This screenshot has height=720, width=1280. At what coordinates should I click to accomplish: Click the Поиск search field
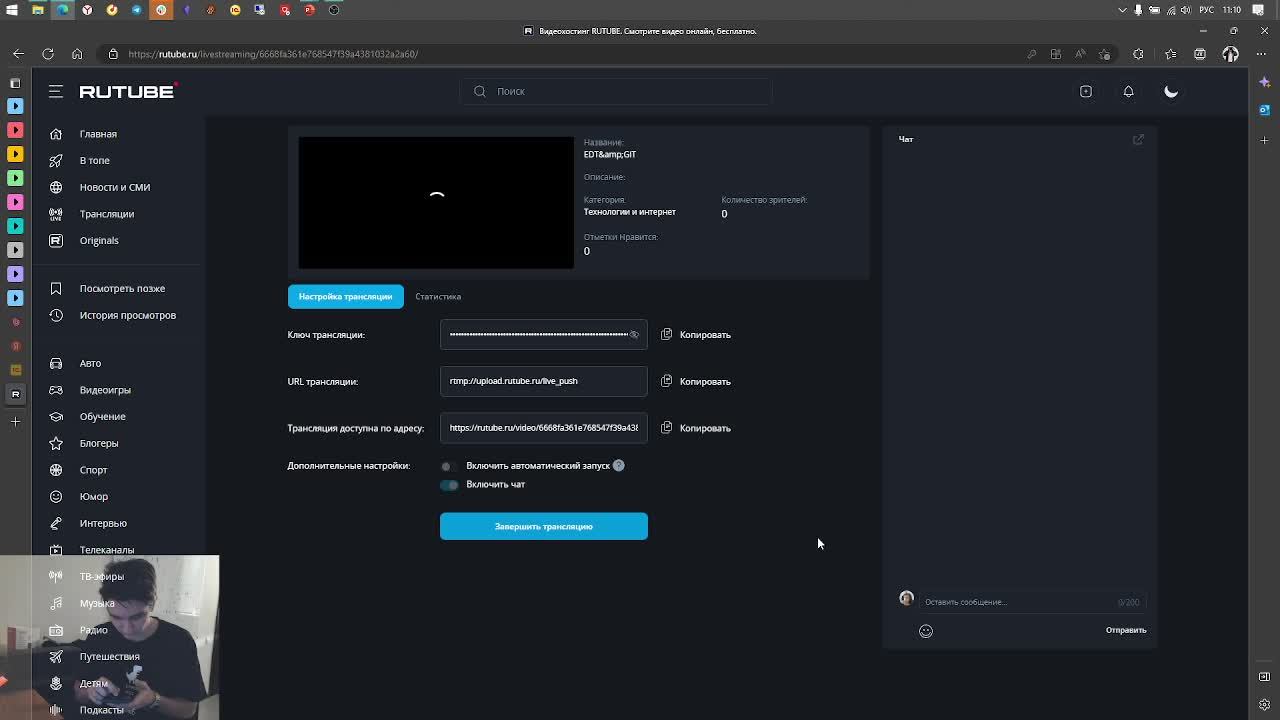click(x=615, y=91)
